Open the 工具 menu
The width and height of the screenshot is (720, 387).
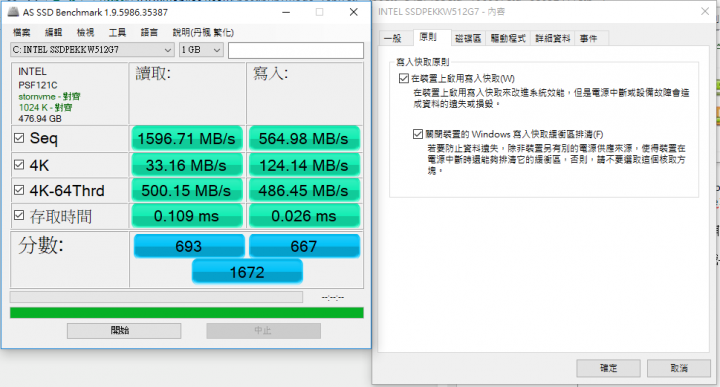(x=117, y=32)
